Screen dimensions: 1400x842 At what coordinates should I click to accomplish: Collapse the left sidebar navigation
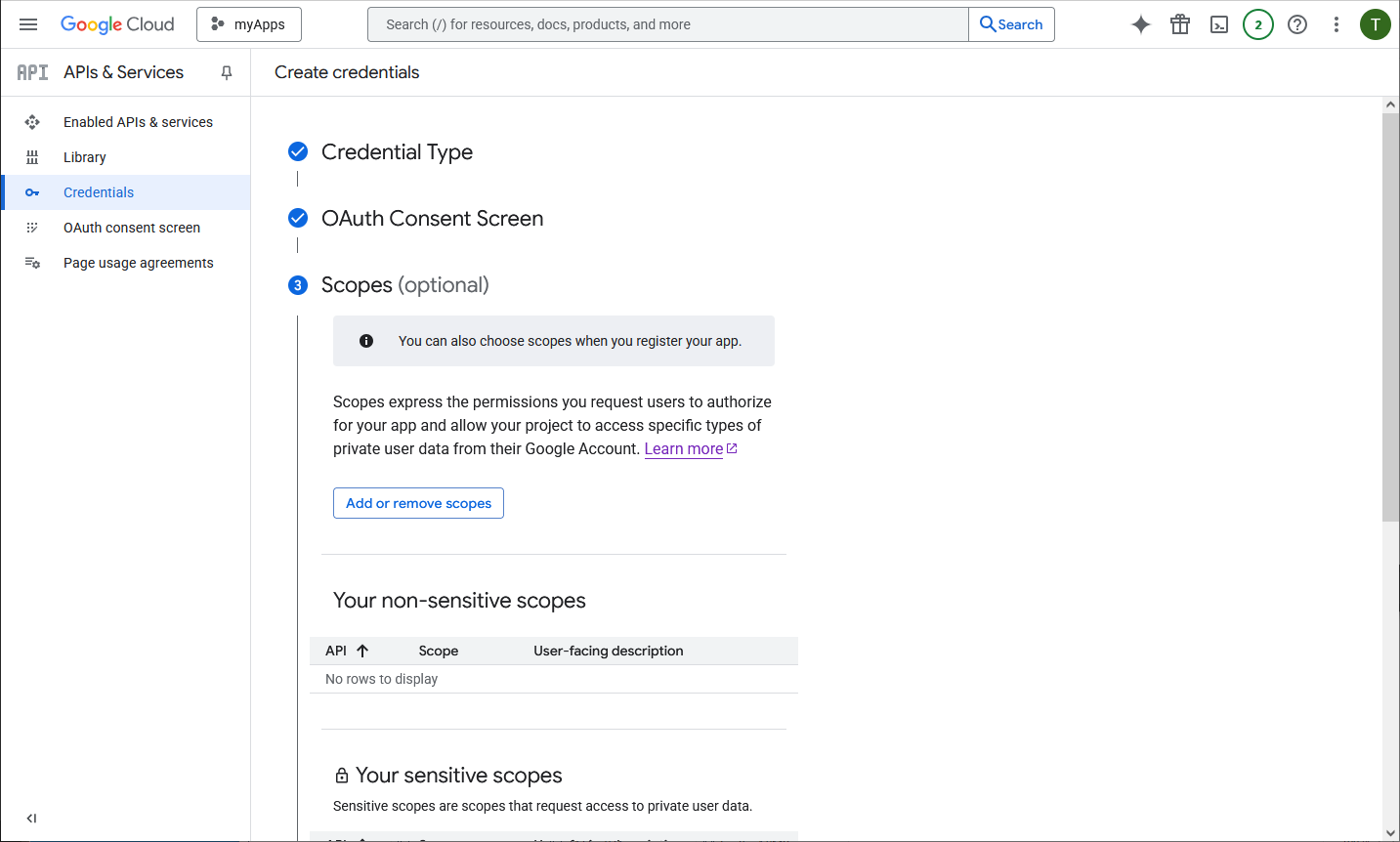[31, 819]
